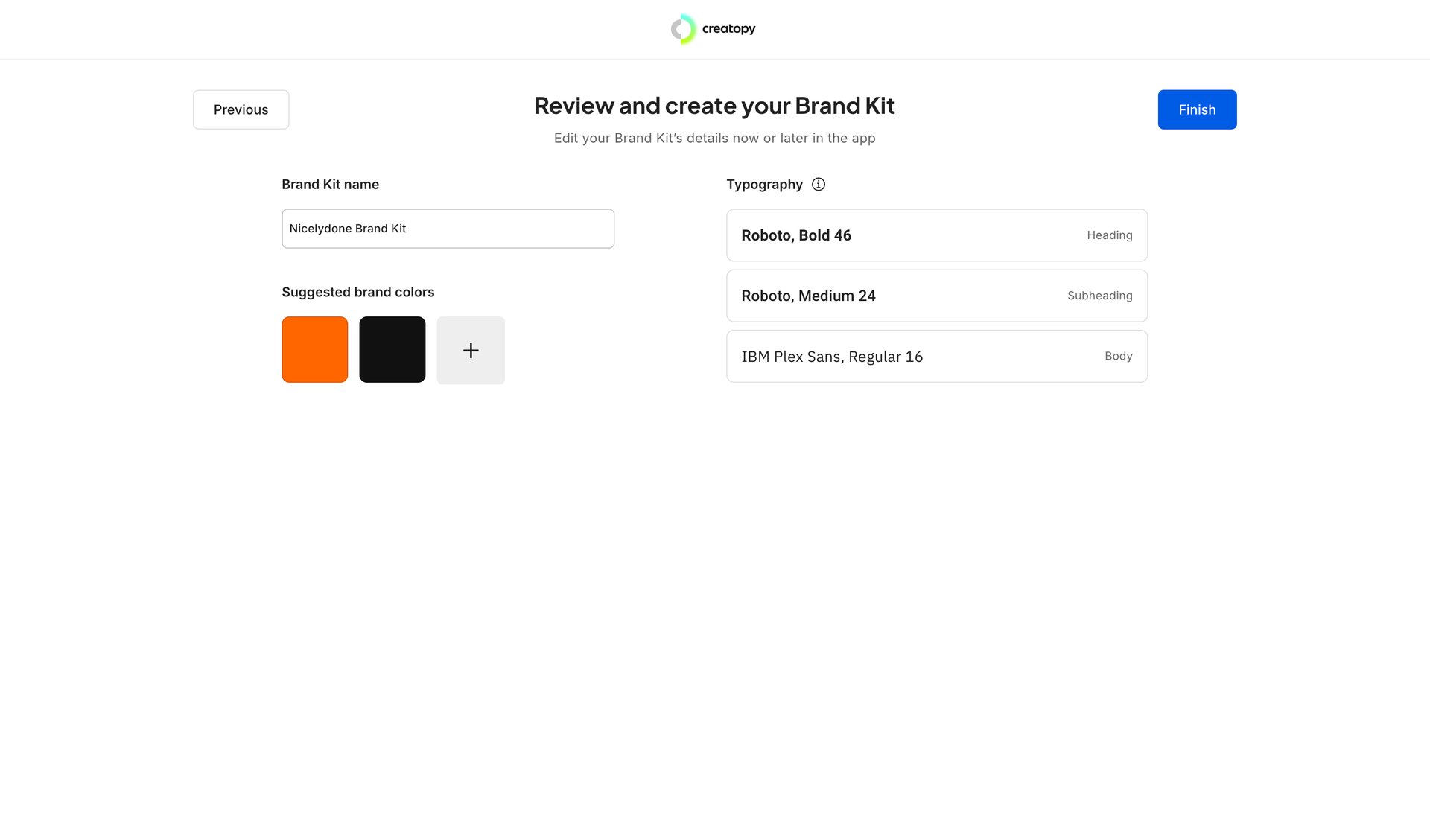Image resolution: width=1430 pixels, height=840 pixels.
Task: Select the Roboto Medium 24 Subheading entry
Action: pyautogui.click(x=937, y=296)
